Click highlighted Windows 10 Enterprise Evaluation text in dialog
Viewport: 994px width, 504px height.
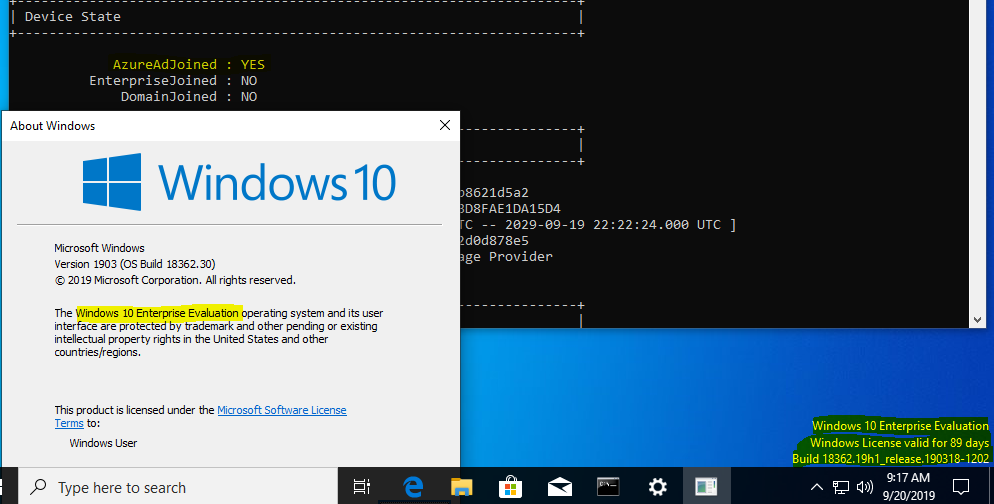tap(158, 313)
